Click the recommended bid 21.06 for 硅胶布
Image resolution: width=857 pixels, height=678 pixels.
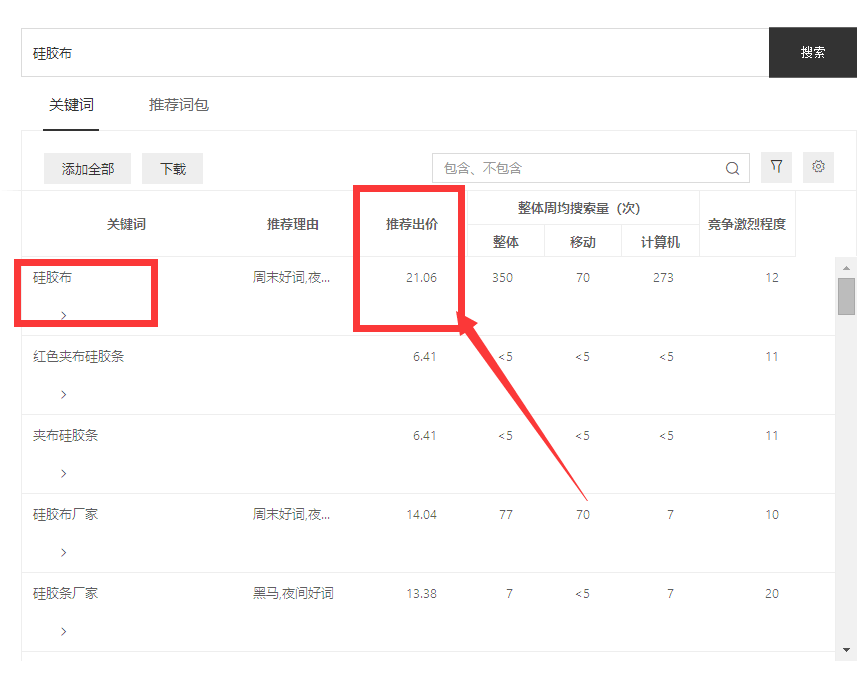click(x=420, y=278)
